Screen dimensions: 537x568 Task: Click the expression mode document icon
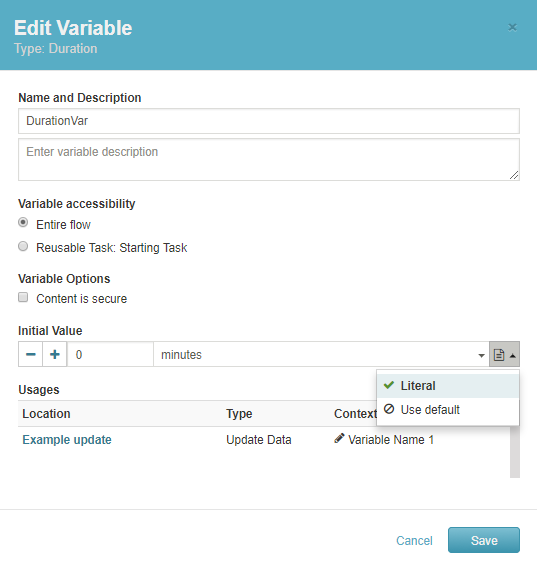[499, 355]
